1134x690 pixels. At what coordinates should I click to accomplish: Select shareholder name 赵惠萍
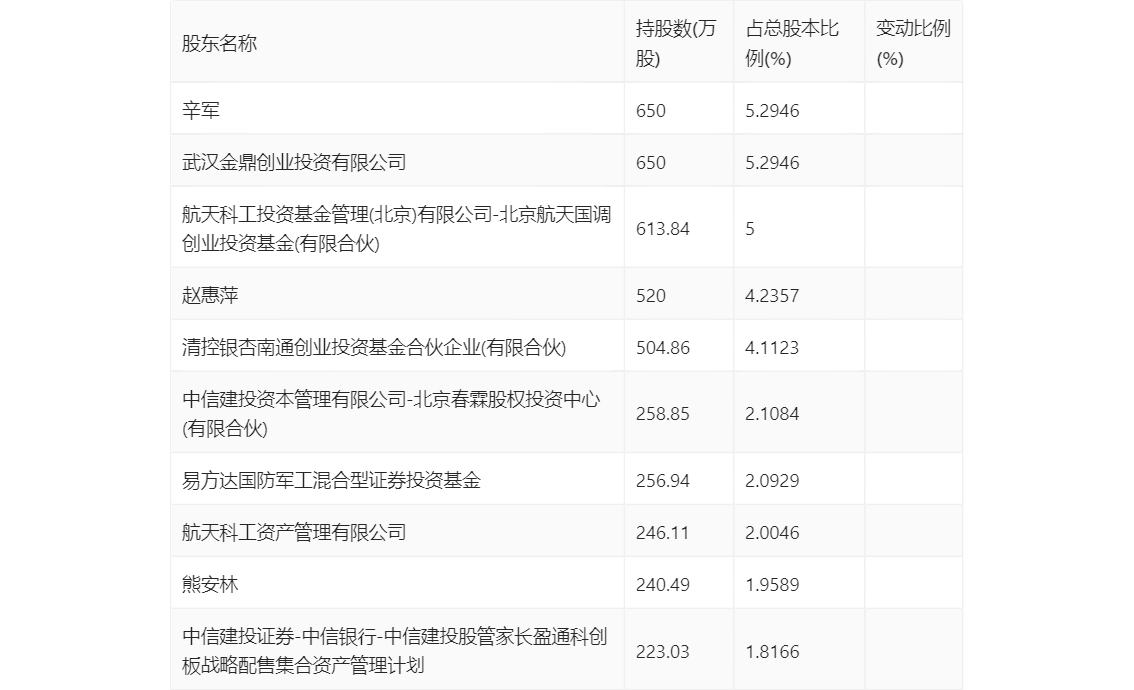pyautogui.click(x=210, y=296)
